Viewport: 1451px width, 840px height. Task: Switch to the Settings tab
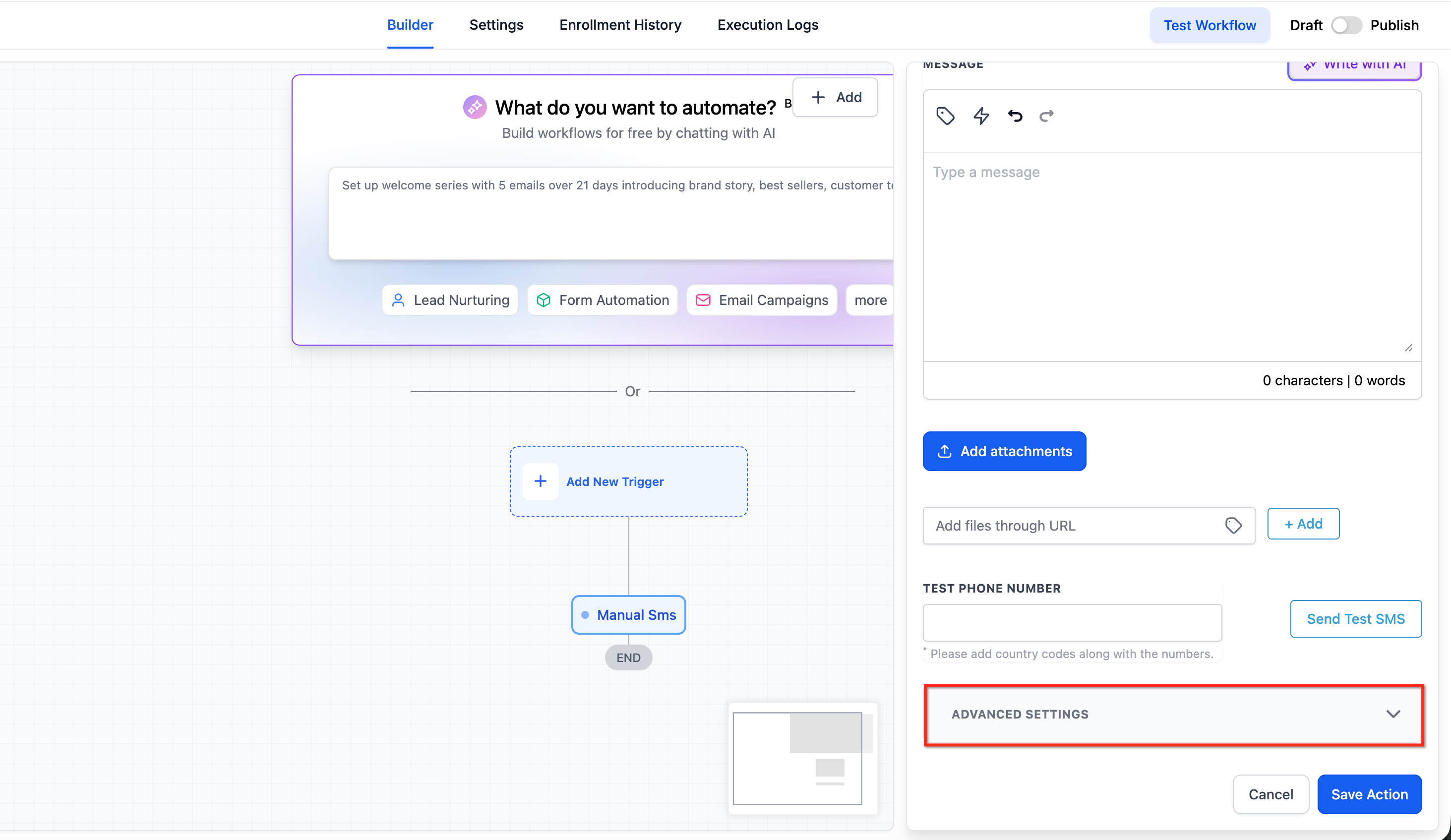pyautogui.click(x=496, y=25)
